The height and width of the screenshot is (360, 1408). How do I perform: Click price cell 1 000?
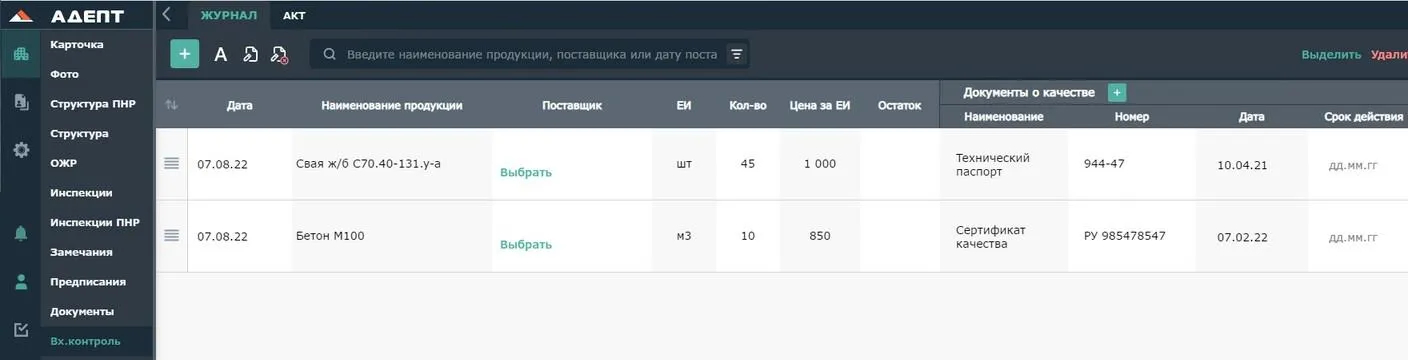tap(819, 164)
